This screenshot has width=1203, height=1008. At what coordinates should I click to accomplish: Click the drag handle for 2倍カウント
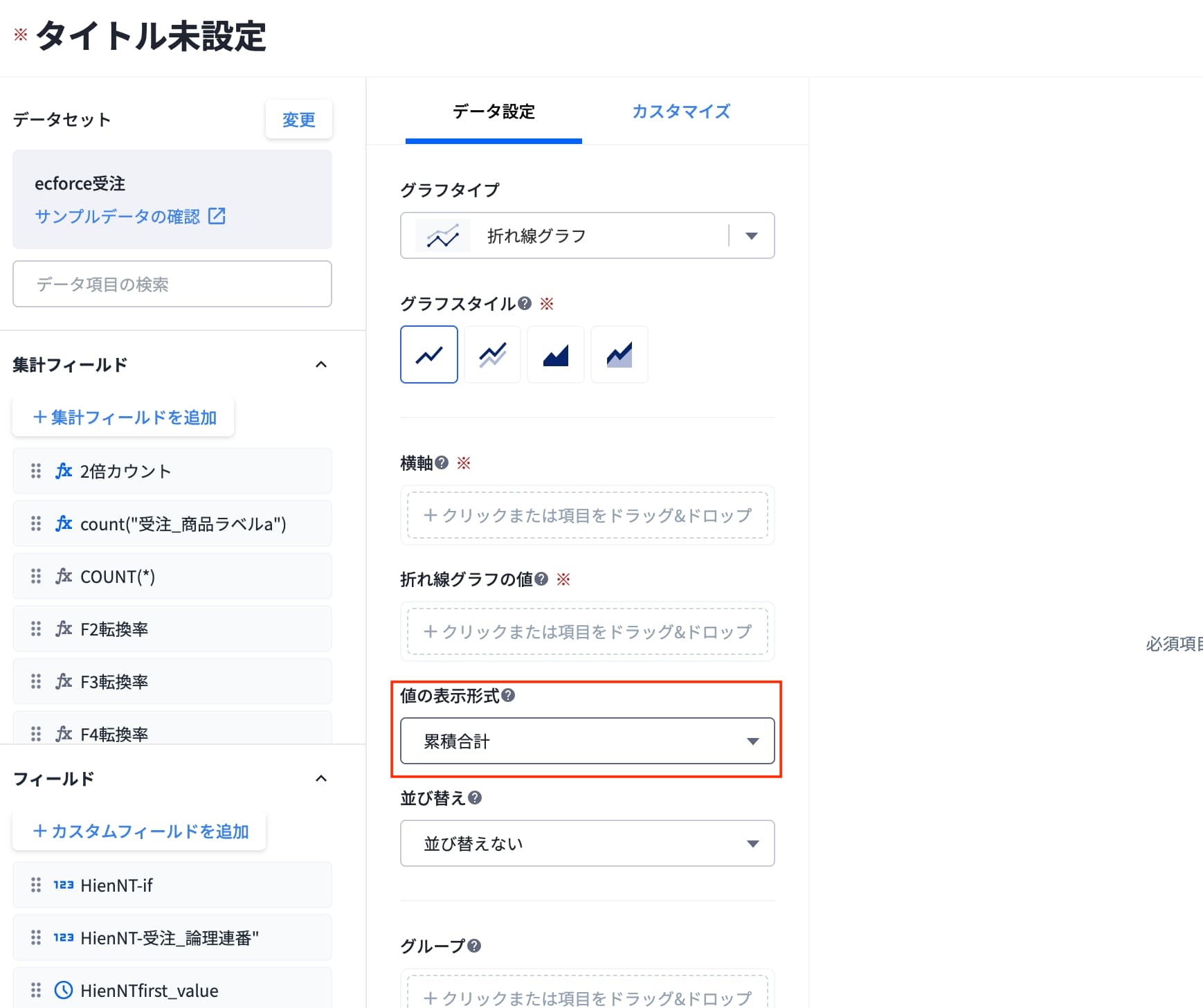(x=36, y=471)
